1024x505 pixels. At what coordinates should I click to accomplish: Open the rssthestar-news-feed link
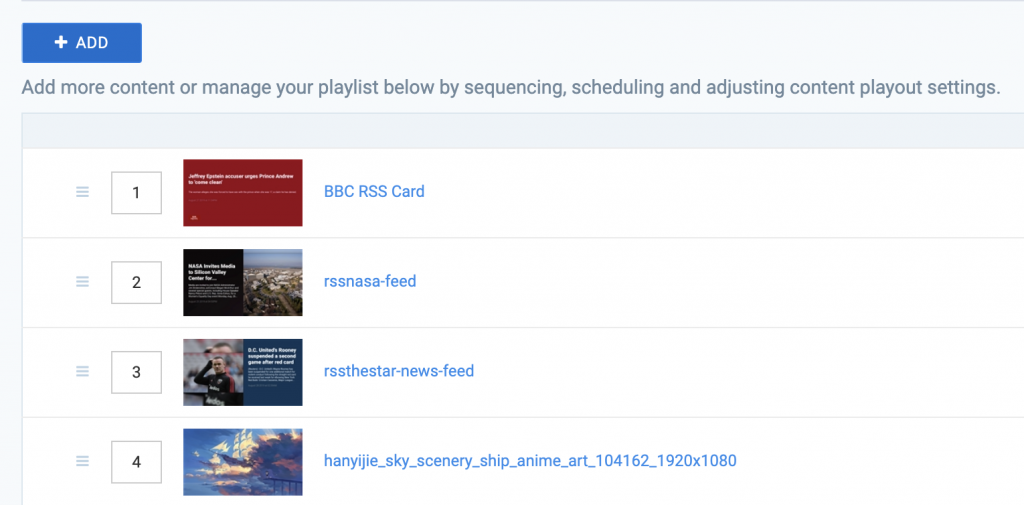(399, 371)
